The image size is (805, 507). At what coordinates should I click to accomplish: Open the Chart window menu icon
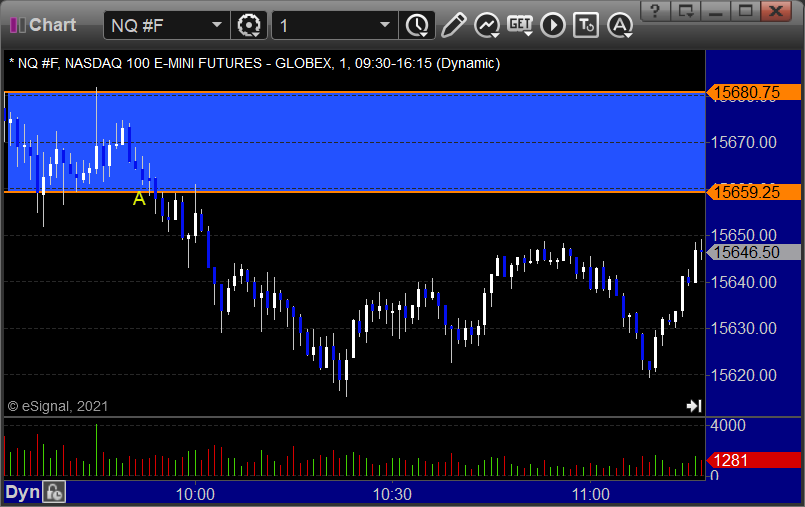[17, 25]
